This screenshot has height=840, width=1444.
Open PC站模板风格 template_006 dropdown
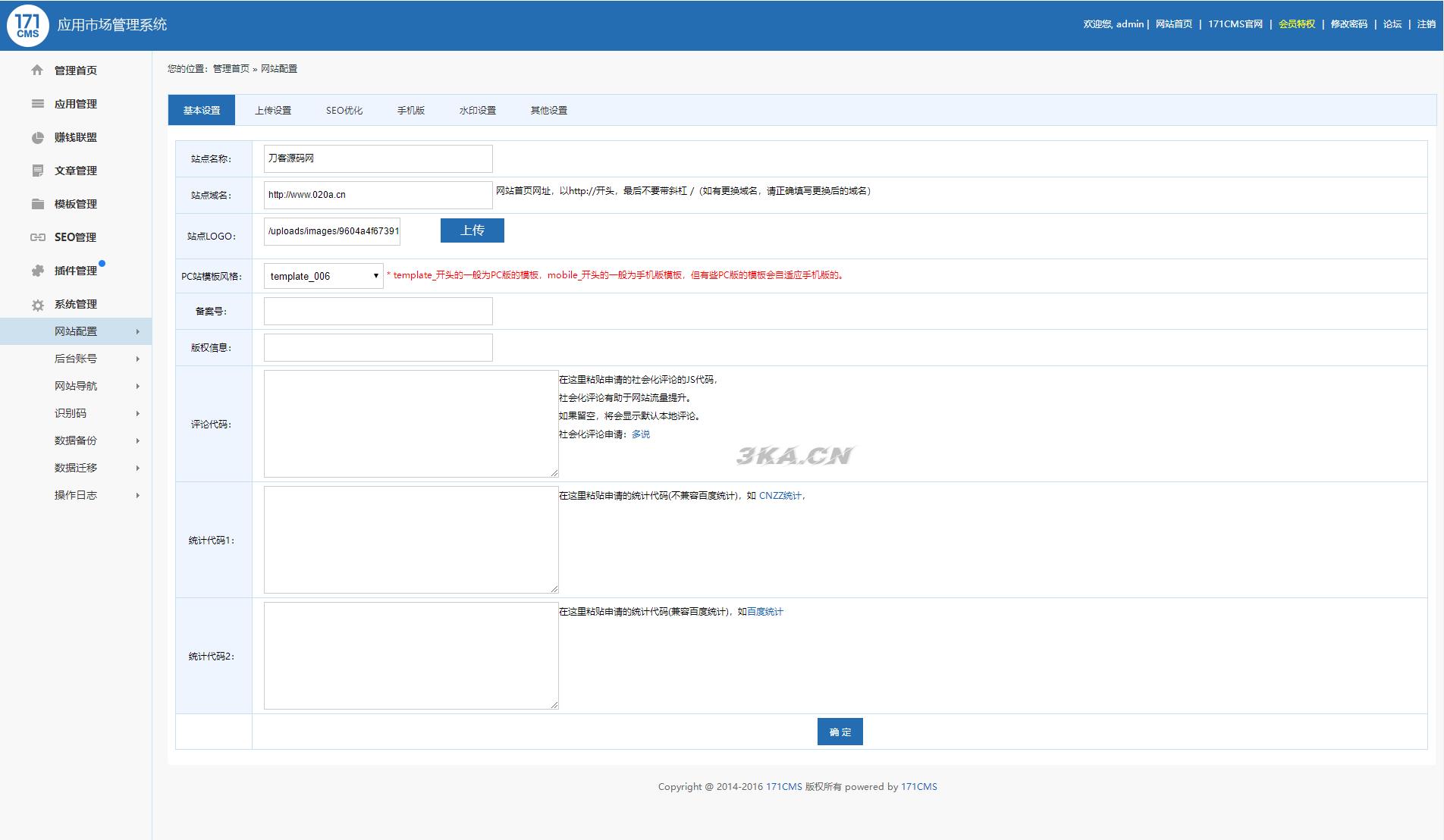click(x=324, y=276)
